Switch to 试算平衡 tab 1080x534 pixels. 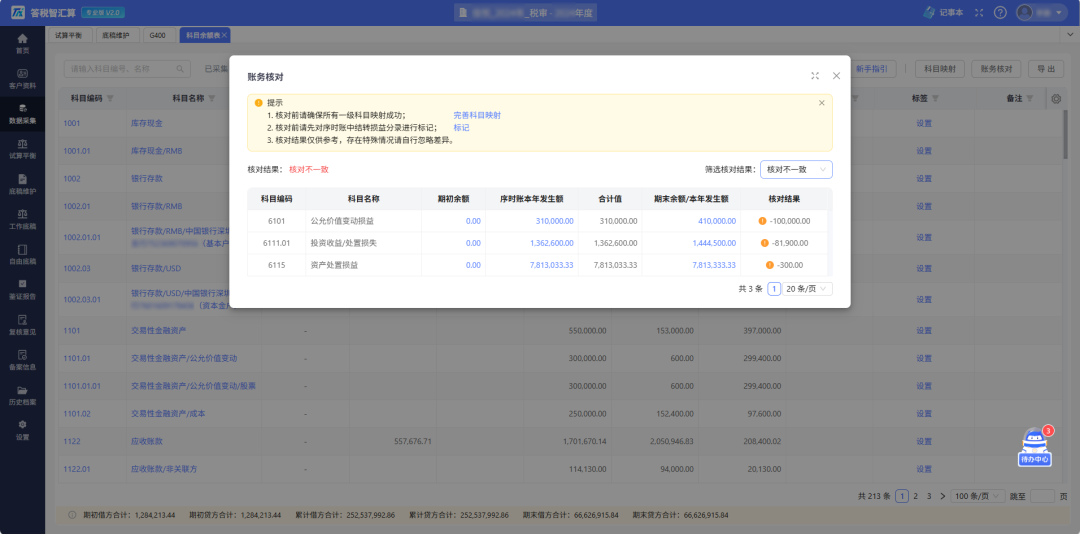pos(69,34)
